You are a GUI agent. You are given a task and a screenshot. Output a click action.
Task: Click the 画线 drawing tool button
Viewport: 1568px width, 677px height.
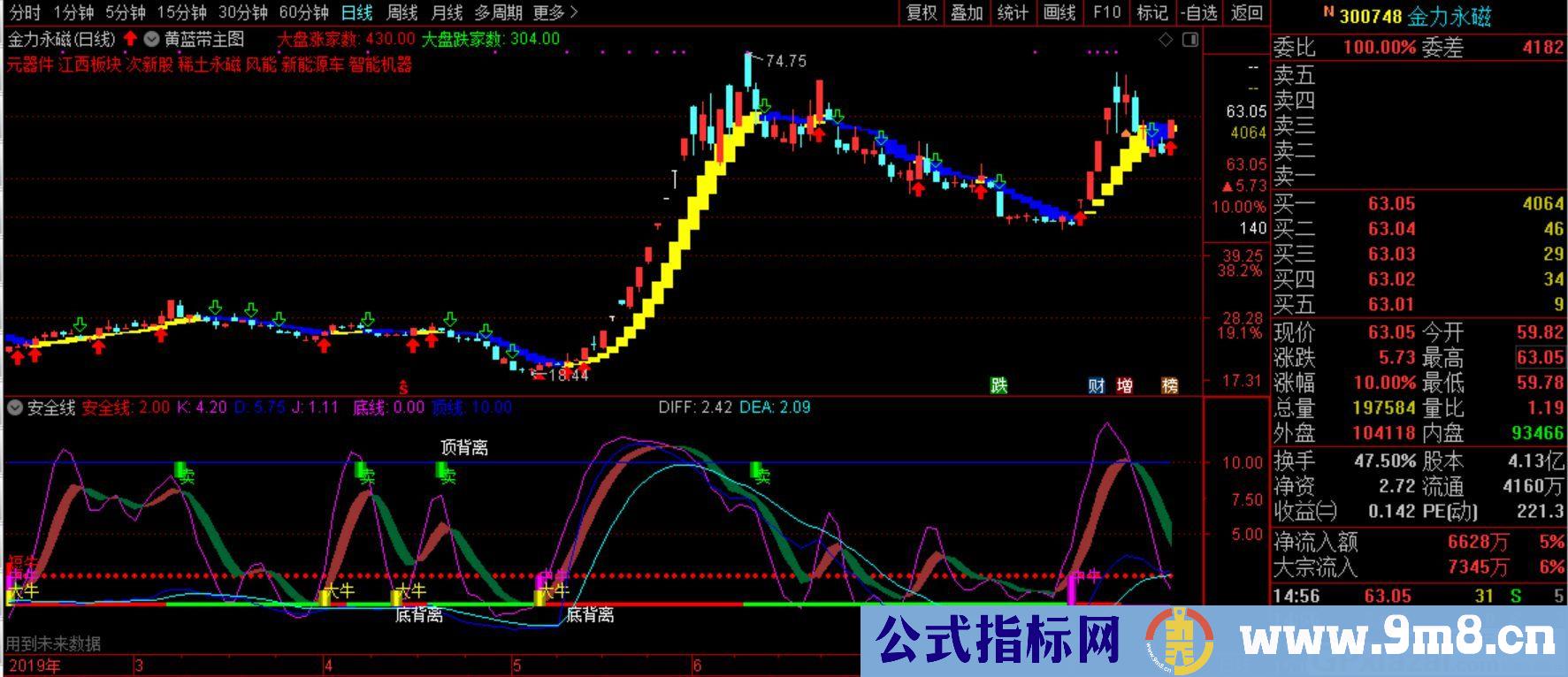(1059, 12)
